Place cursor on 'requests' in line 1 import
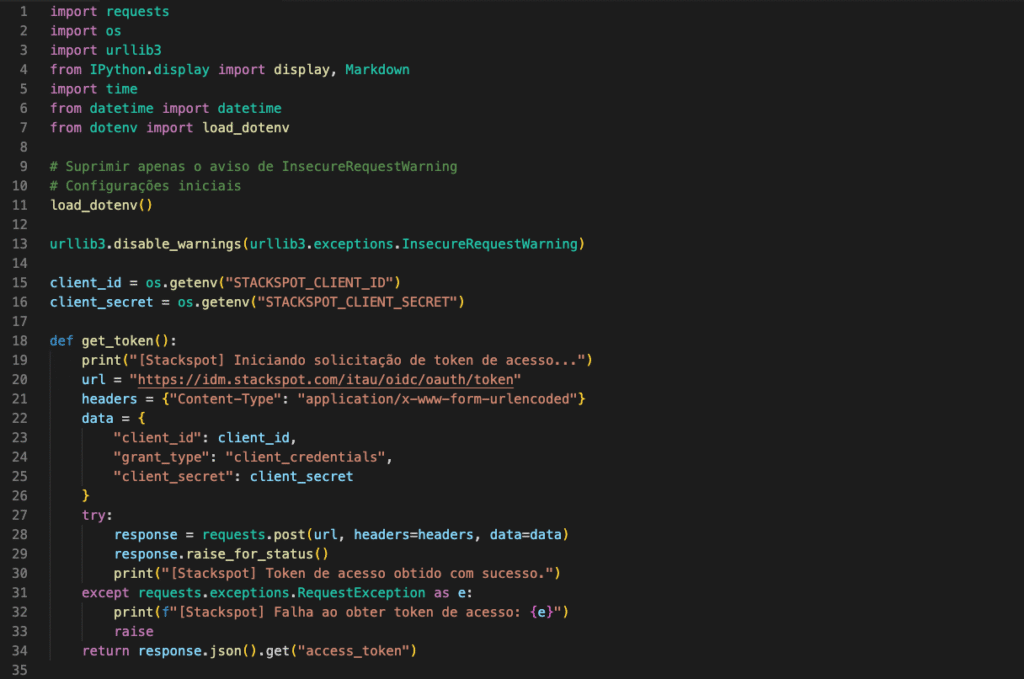The width and height of the screenshot is (1024, 679). (137, 11)
